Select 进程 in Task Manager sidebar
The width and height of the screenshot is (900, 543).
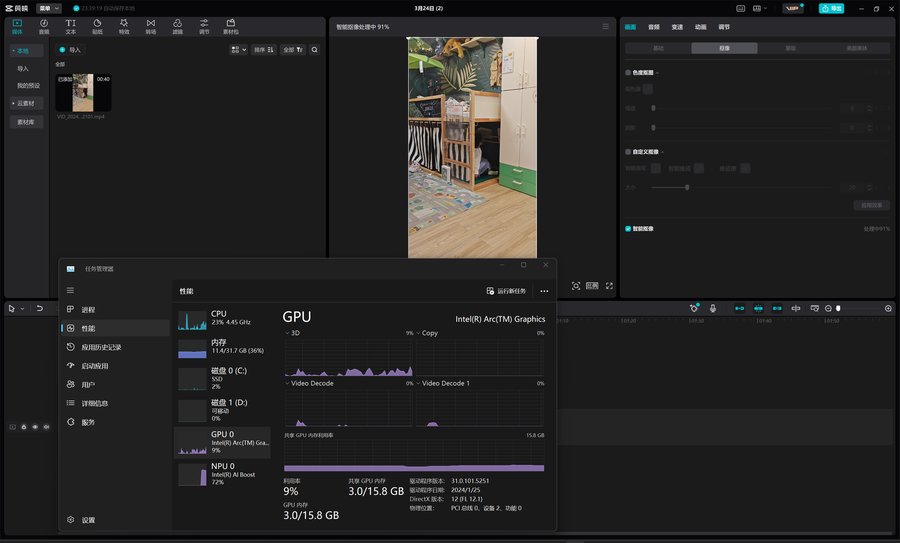(88, 310)
